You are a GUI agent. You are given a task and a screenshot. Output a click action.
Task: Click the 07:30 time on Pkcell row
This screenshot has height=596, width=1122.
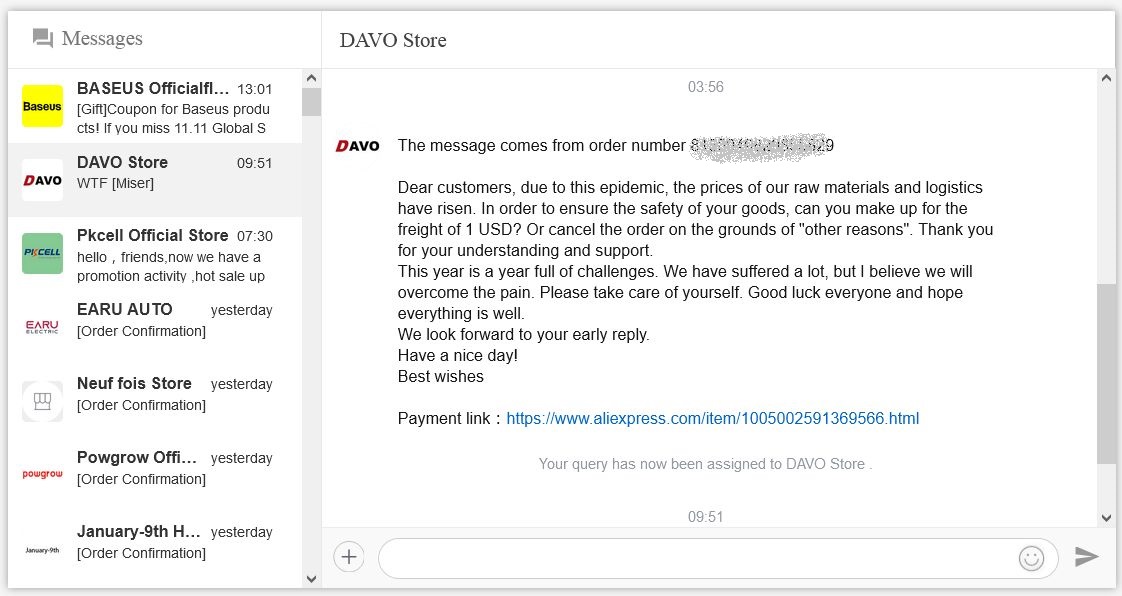point(255,236)
